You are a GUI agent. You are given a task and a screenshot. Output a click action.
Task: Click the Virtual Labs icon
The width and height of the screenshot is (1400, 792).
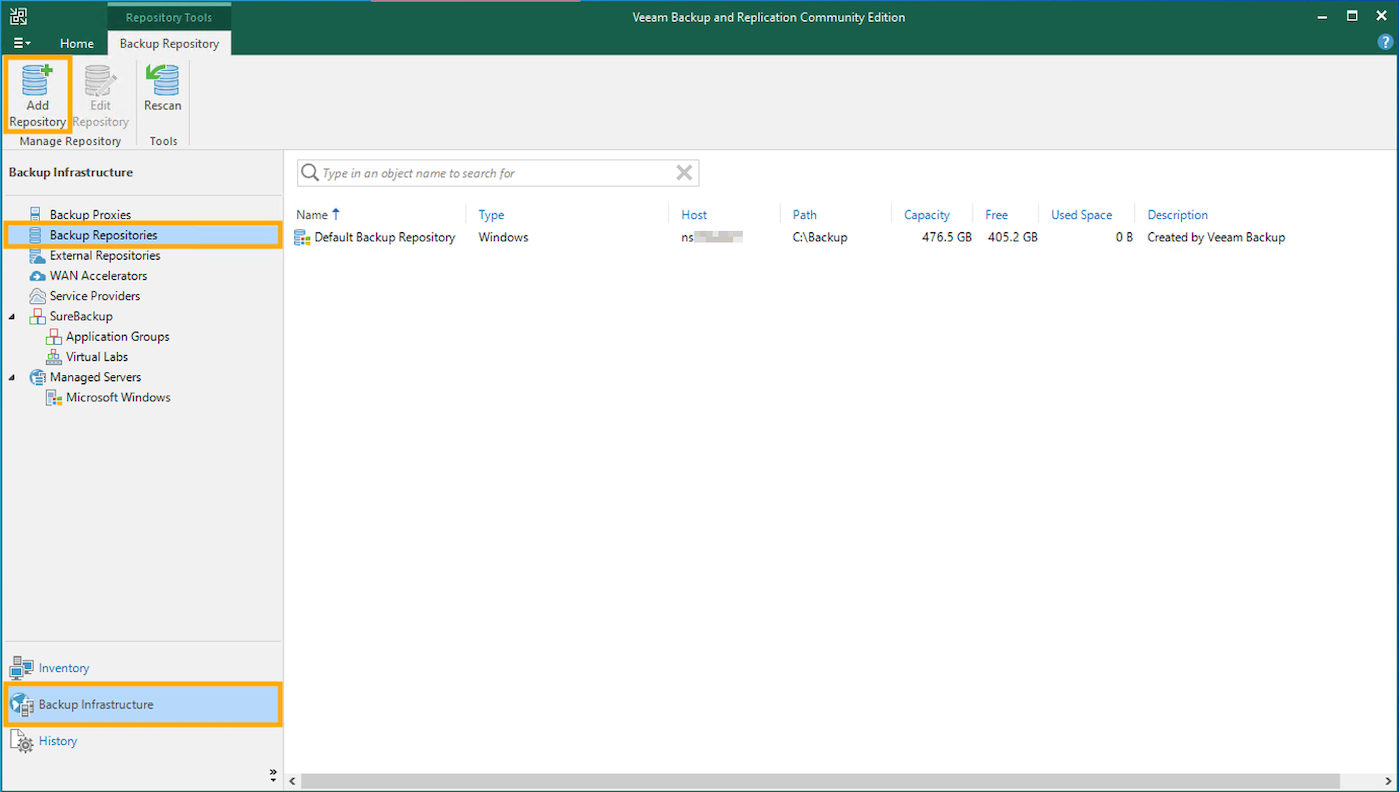tap(53, 356)
